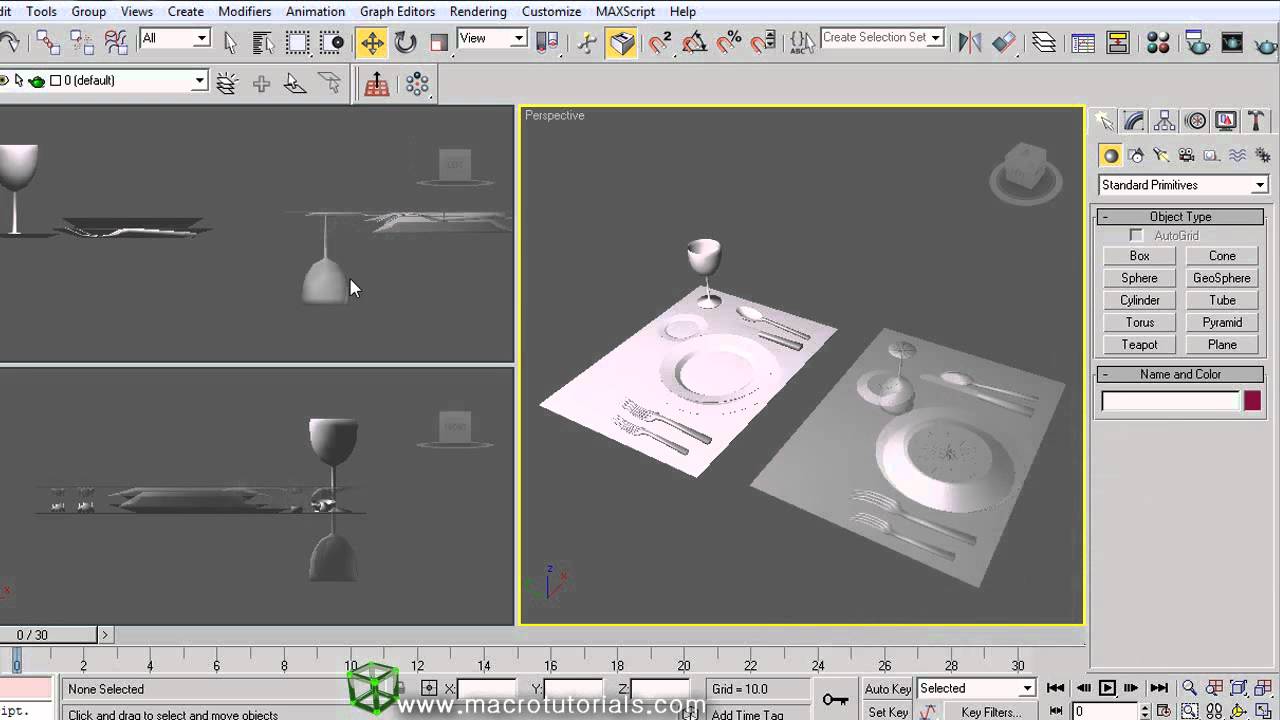Open the selection filter All dropdown
The image size is (1280, 720).
tap(175, 38)
